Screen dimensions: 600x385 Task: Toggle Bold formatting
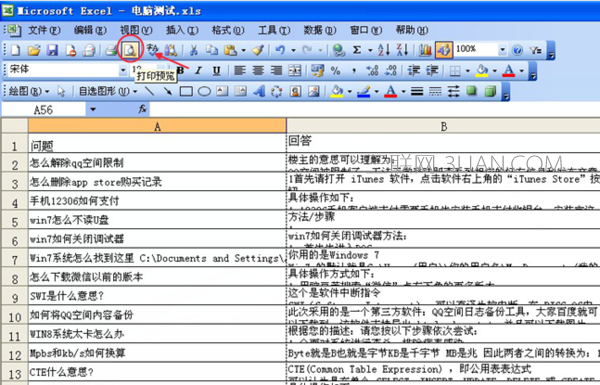[181, 70]
